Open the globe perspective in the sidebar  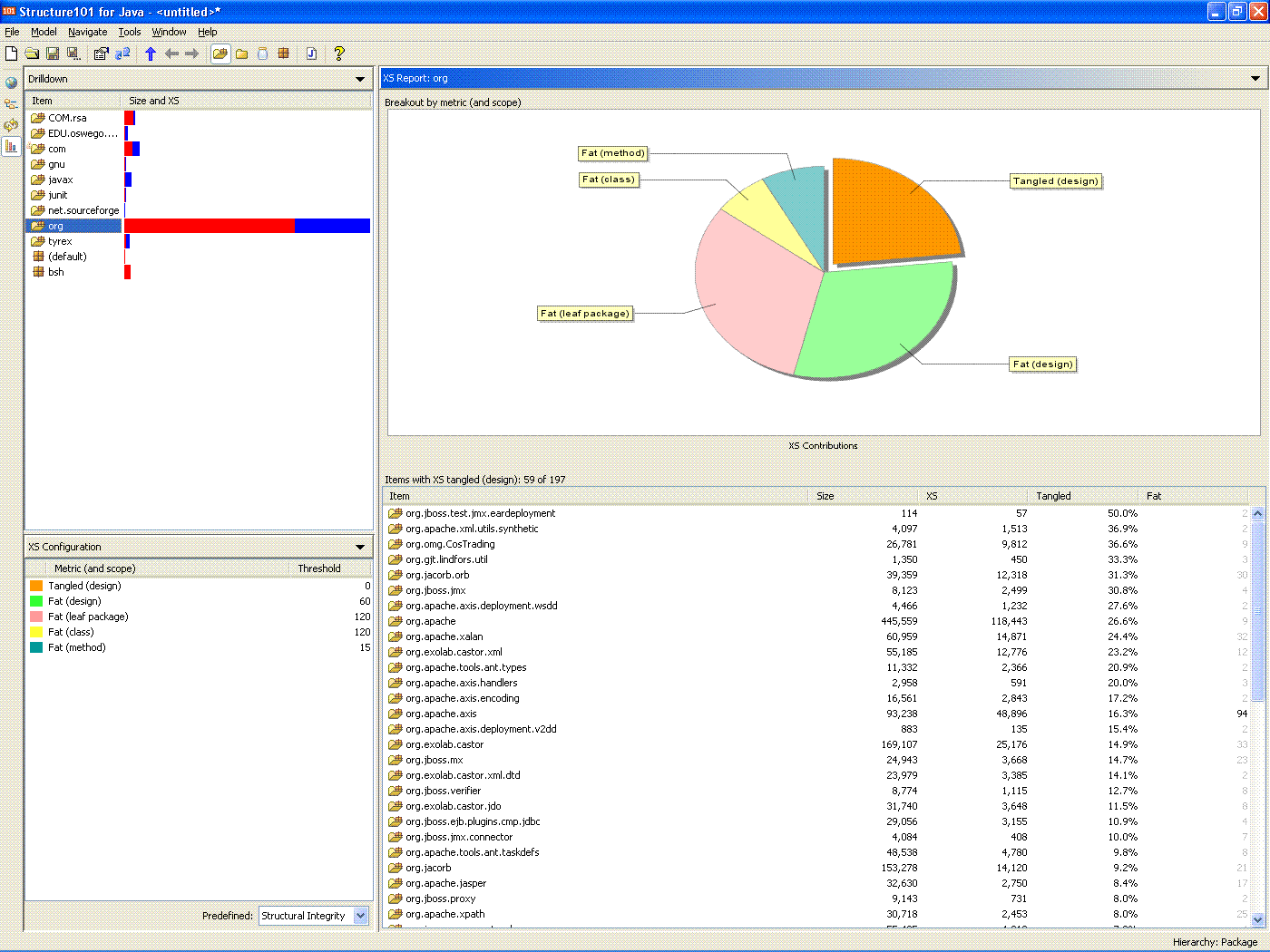[x=11, y=83]
